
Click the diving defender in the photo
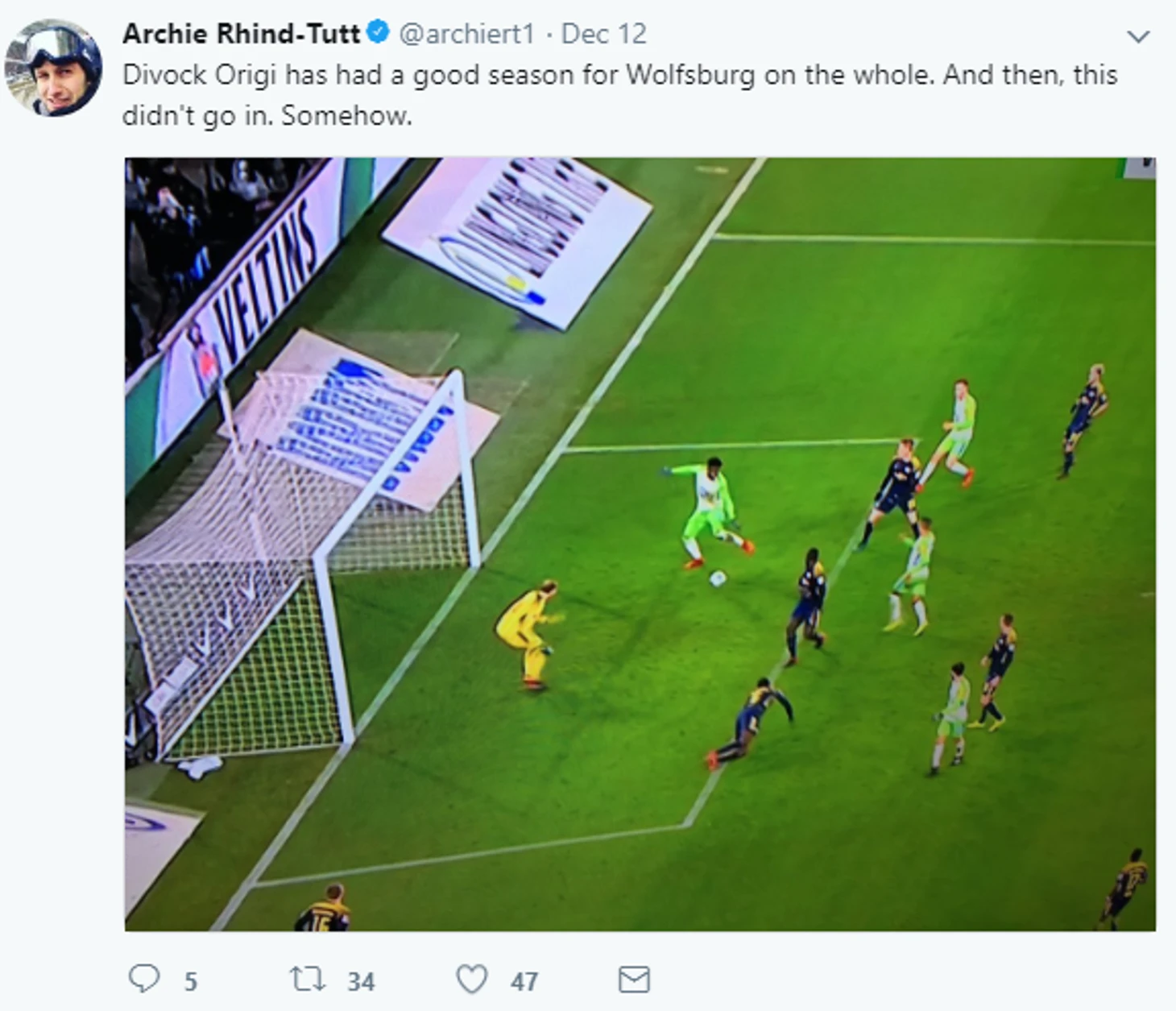(751, 722)
